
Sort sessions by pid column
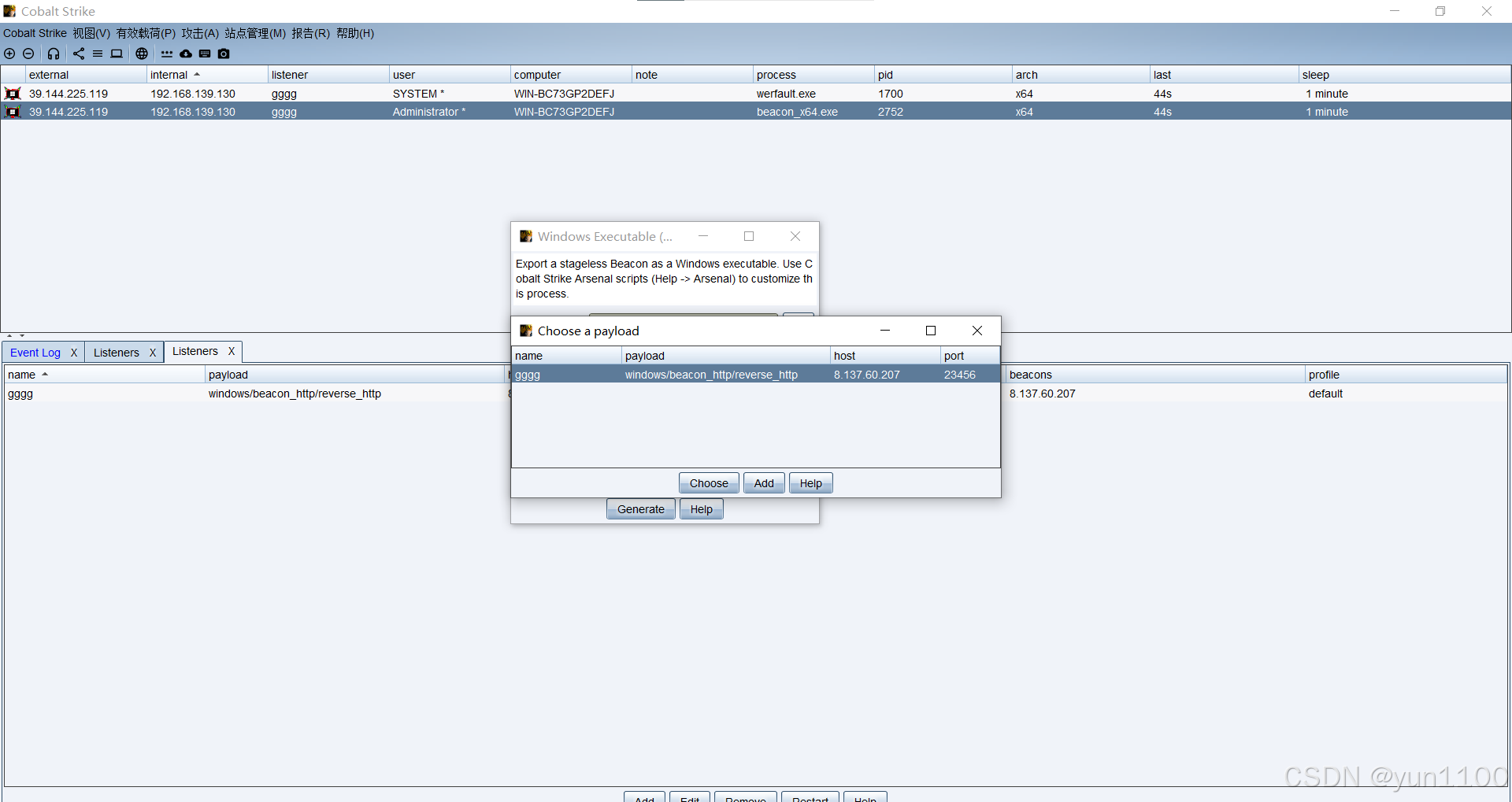[943, 75]
